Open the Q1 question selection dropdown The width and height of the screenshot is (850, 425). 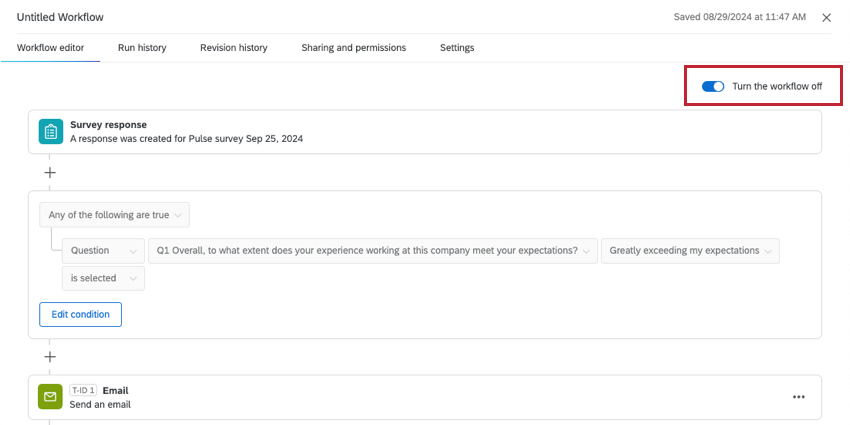pos(372,251)
